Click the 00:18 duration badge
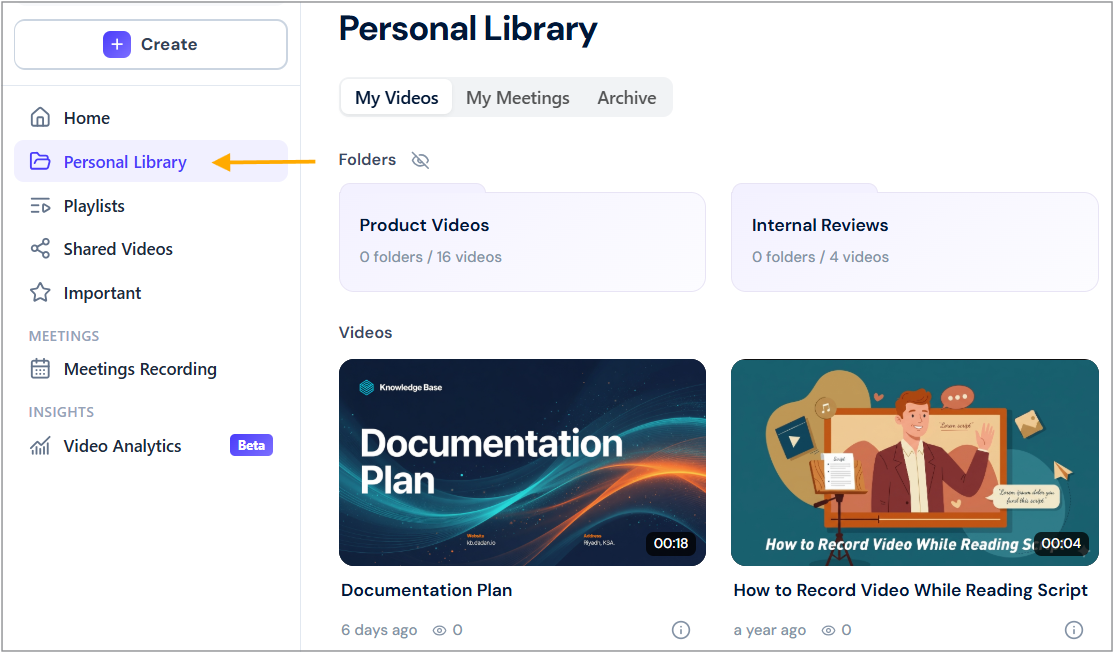 (671, 543)
